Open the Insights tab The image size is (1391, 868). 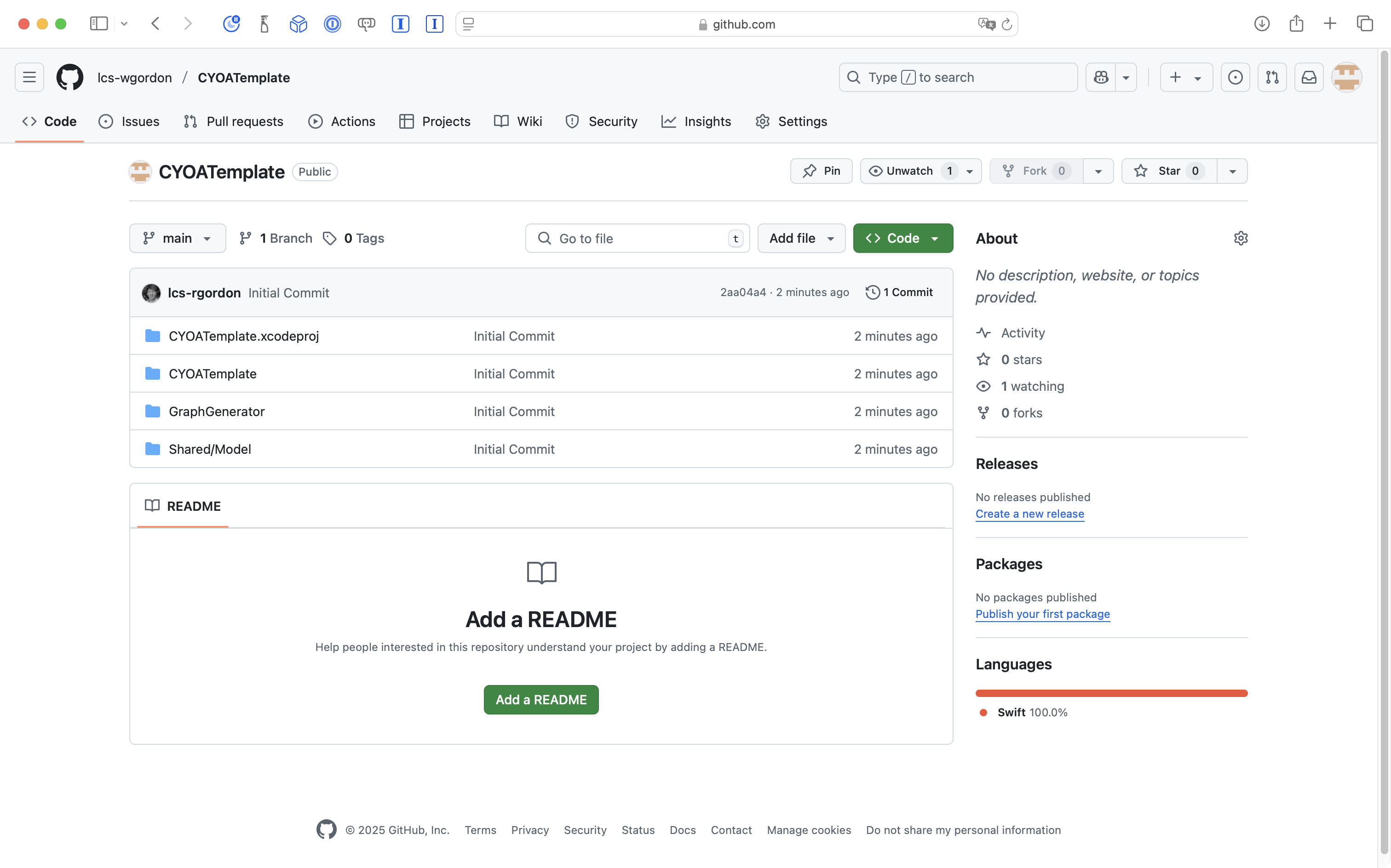696,122
